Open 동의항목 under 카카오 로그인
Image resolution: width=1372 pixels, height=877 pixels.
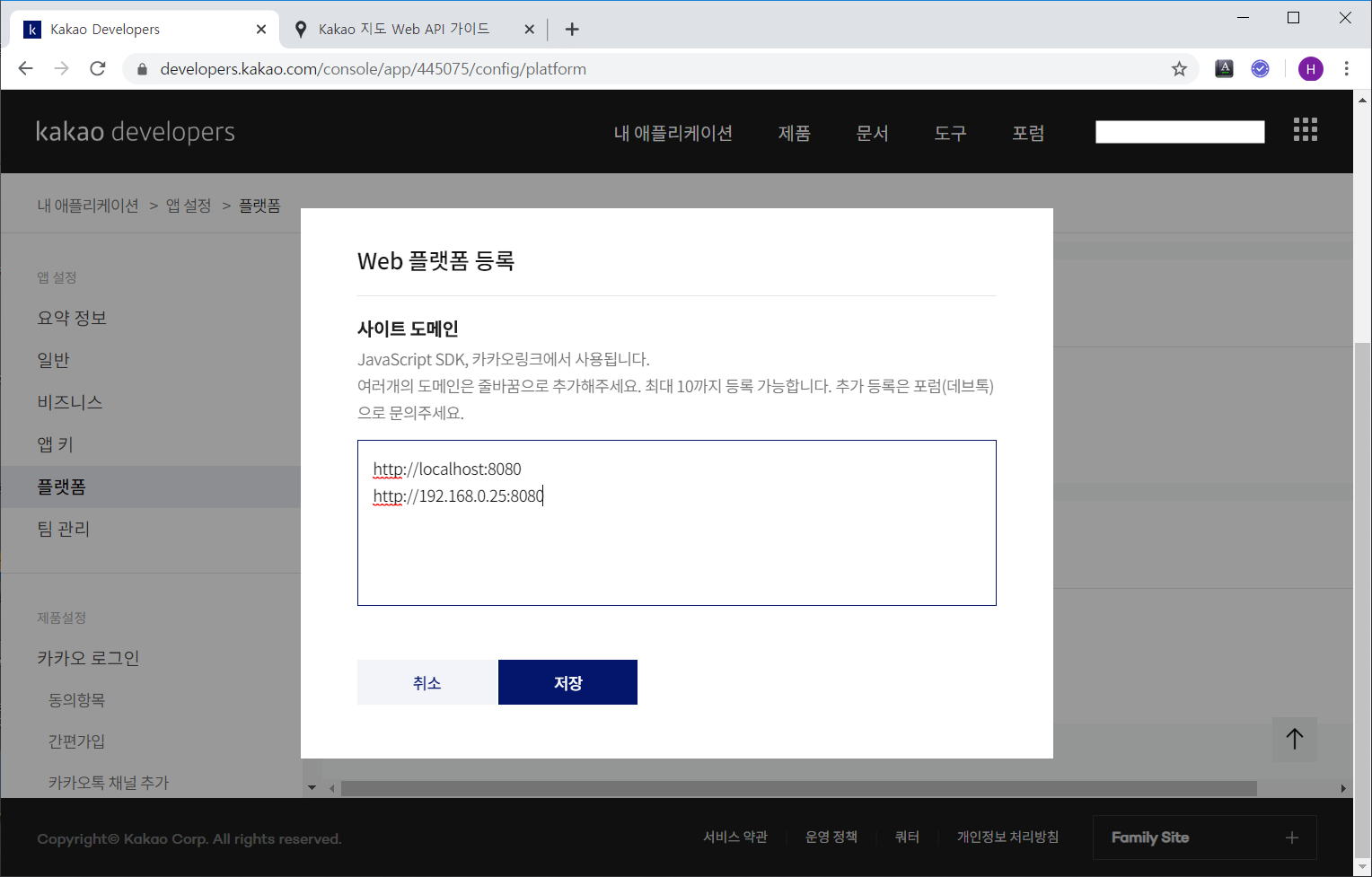(77, 699)
